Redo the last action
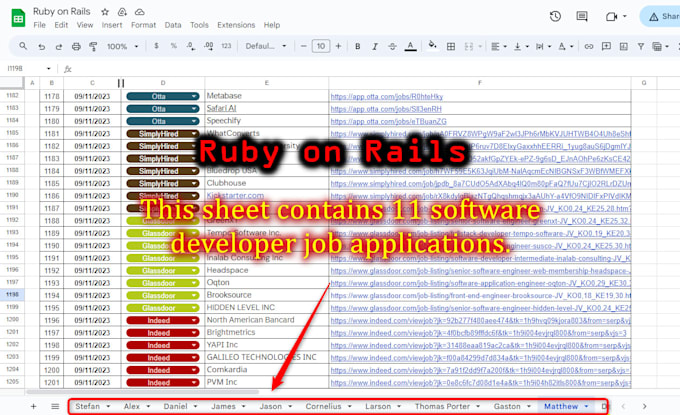Viewport: 680px width, 415px height. 59,46
